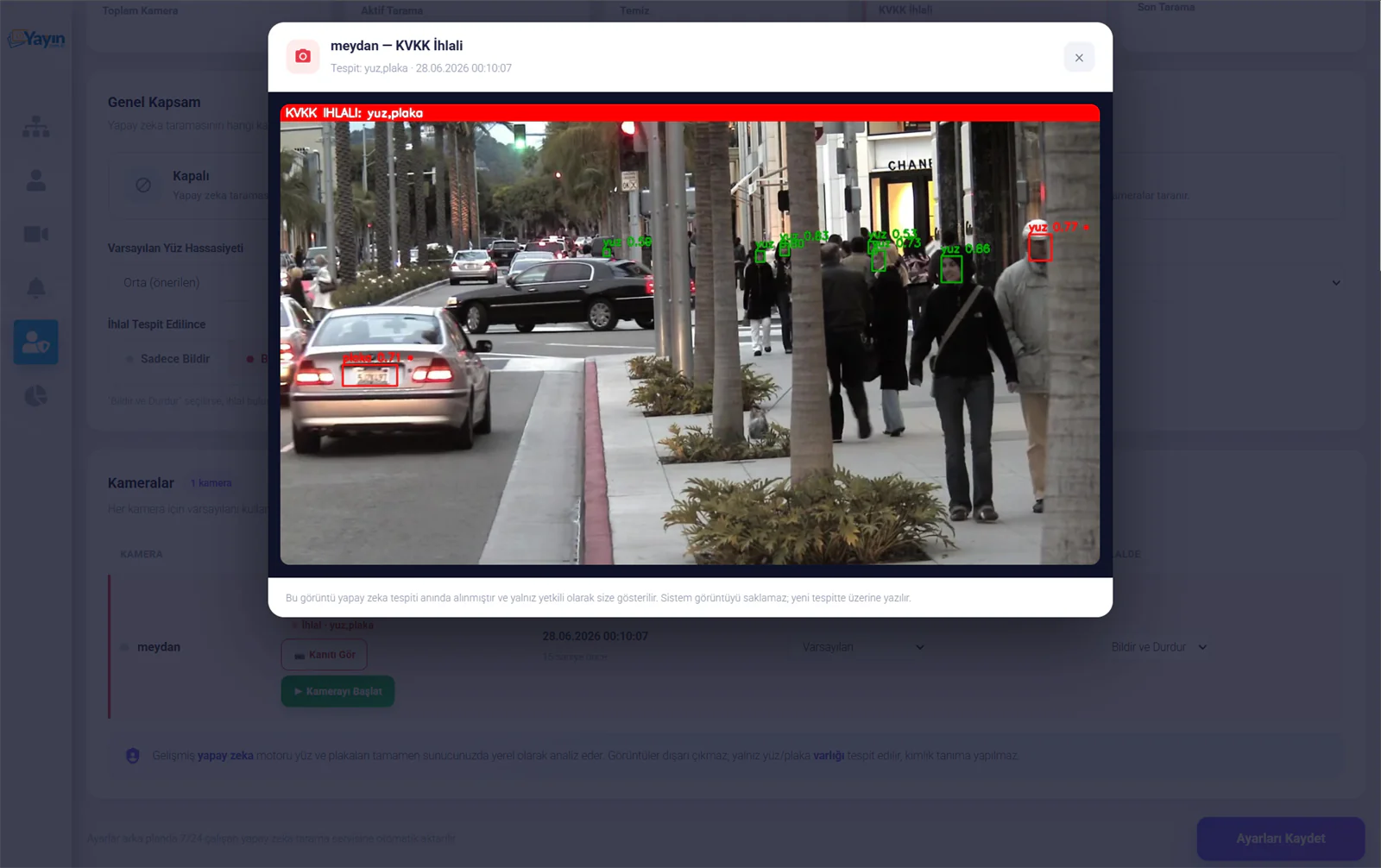Click the red camera icon in dialog header

pyautogui.click(x=303, y=56)
